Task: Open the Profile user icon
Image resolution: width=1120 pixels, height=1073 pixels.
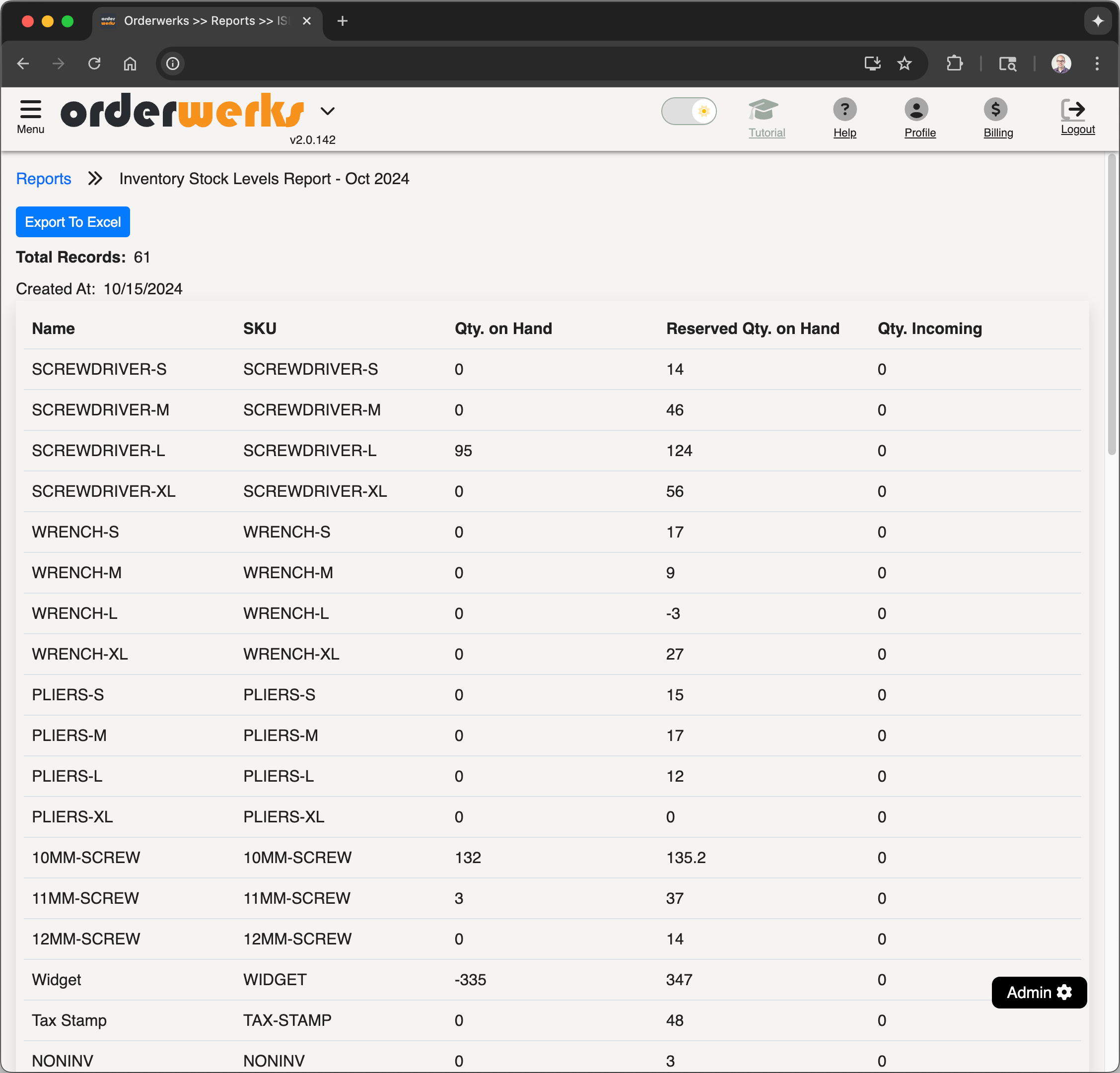Action: click(x=915, y=109)
